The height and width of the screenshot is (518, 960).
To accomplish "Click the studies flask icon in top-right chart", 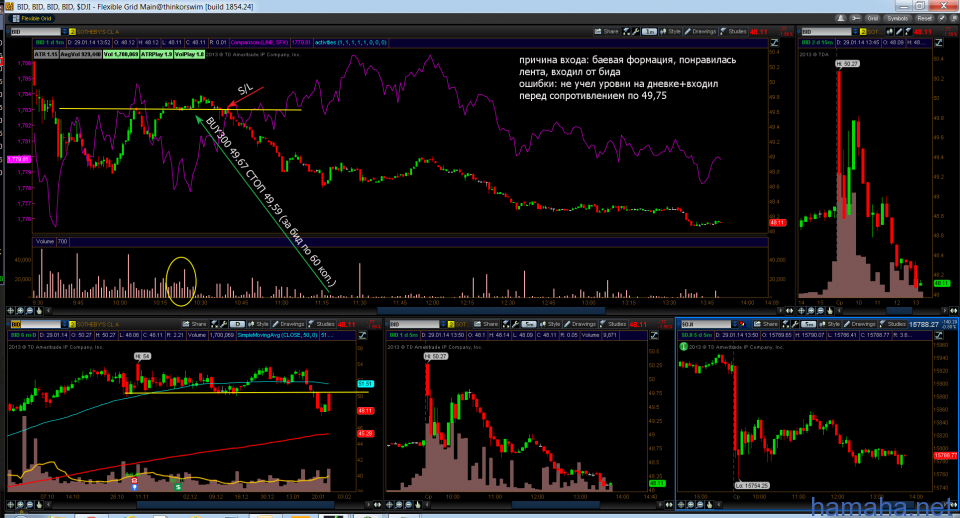I will [908, 31].
